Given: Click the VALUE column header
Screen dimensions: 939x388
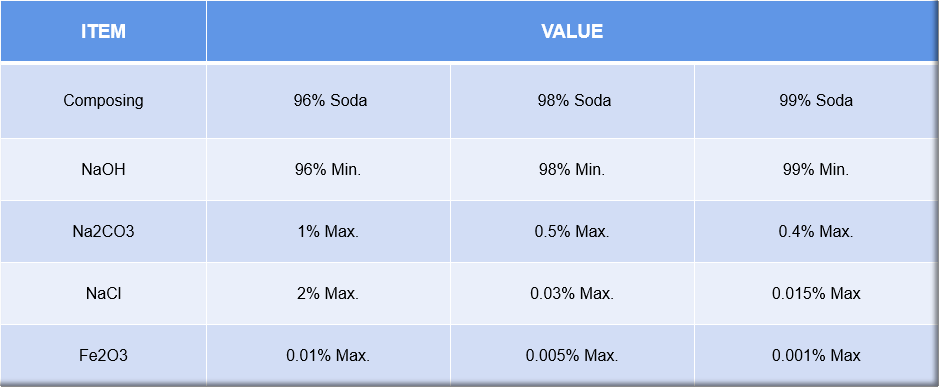Looking at the screenshot, I should coord(572,31).
